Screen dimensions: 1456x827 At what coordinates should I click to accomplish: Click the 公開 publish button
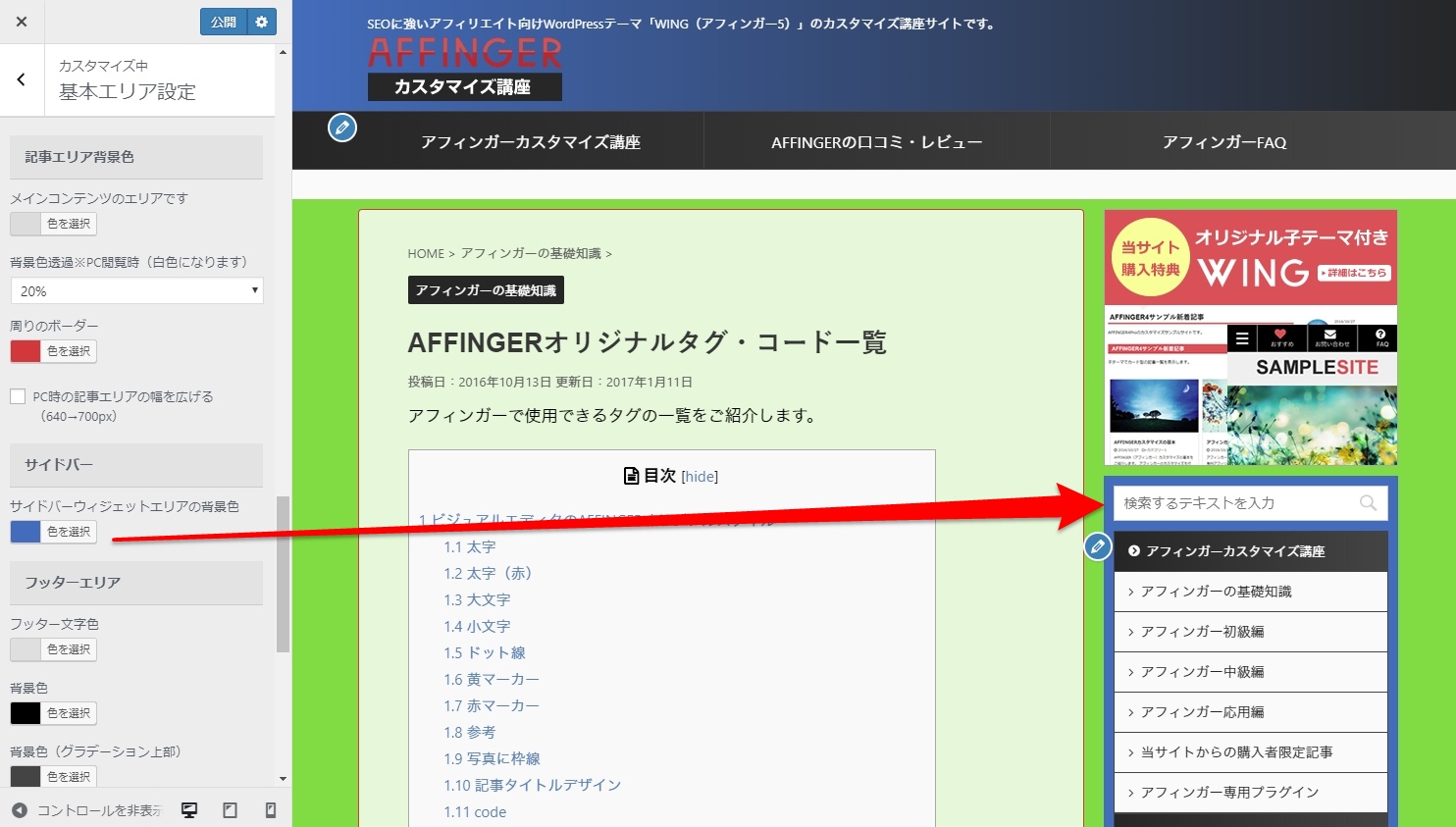pyautogui.click(x=224, y=22)
